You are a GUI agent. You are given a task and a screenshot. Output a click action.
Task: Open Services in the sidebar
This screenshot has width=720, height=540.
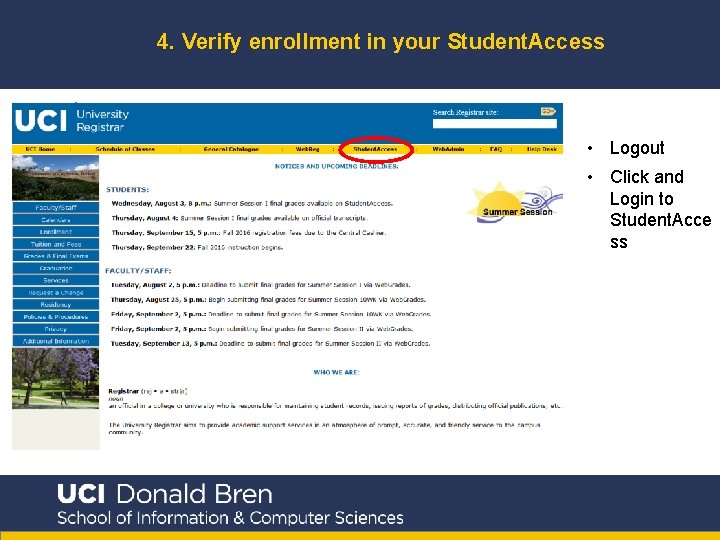coord(56,281)
